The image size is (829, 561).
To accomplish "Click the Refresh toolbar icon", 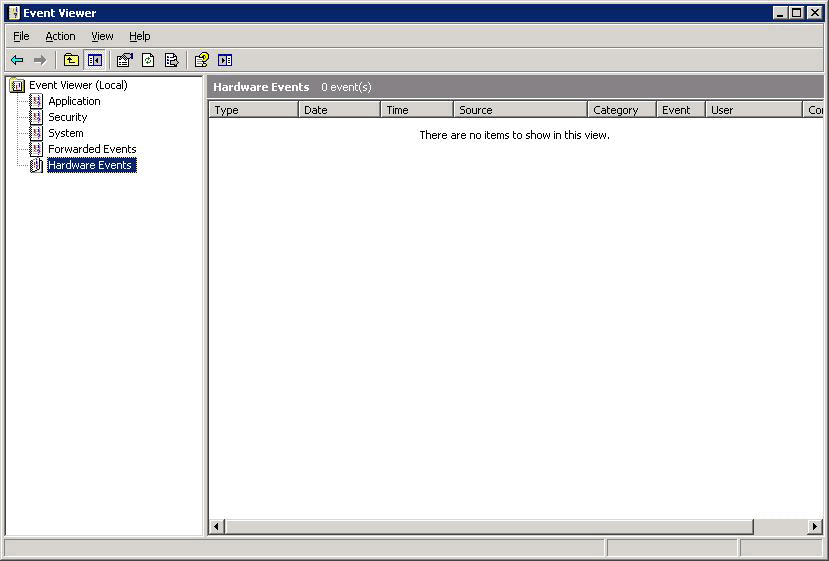I will (148, 60).
